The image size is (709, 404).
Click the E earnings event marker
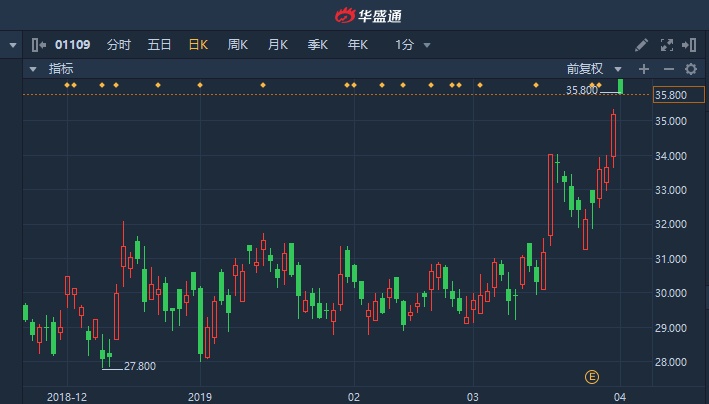point(592,376)
